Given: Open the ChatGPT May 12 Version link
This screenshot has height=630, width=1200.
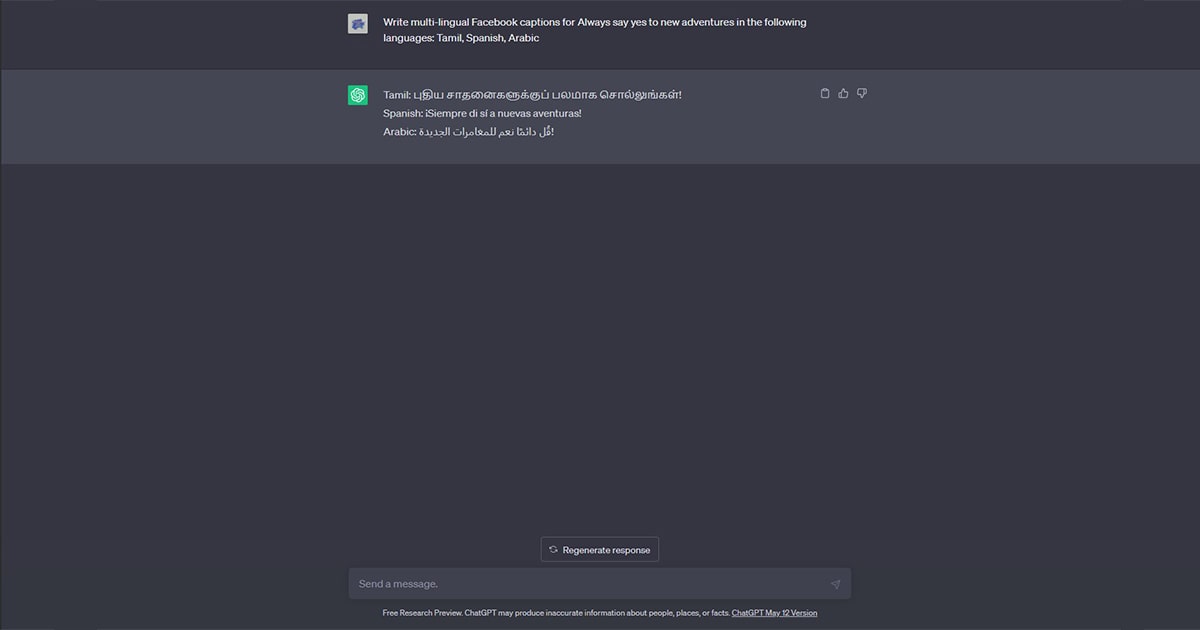Looking at the screenshot, I should point(774,613).
